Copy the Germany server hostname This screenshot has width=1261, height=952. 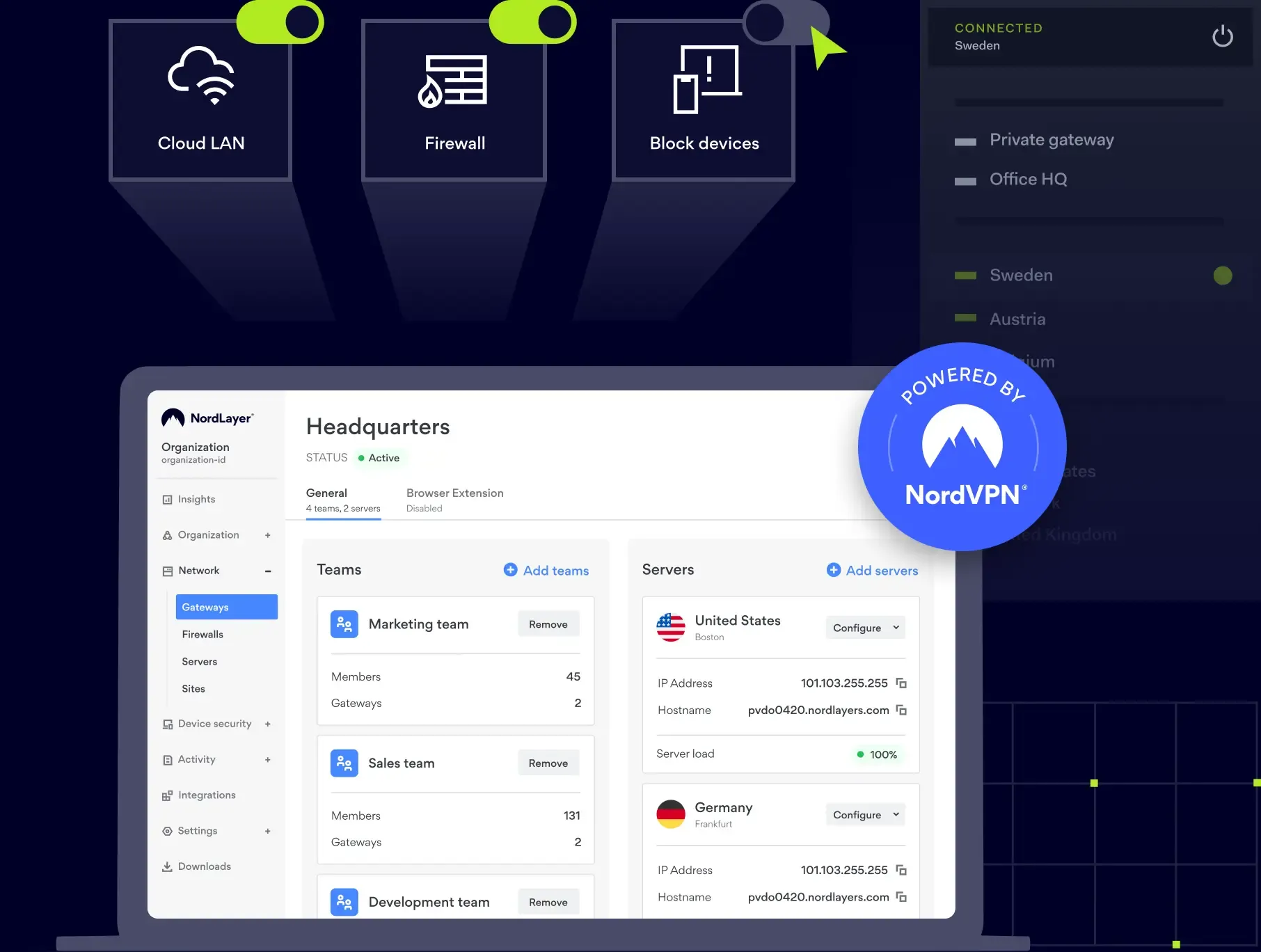pos(901,897)
